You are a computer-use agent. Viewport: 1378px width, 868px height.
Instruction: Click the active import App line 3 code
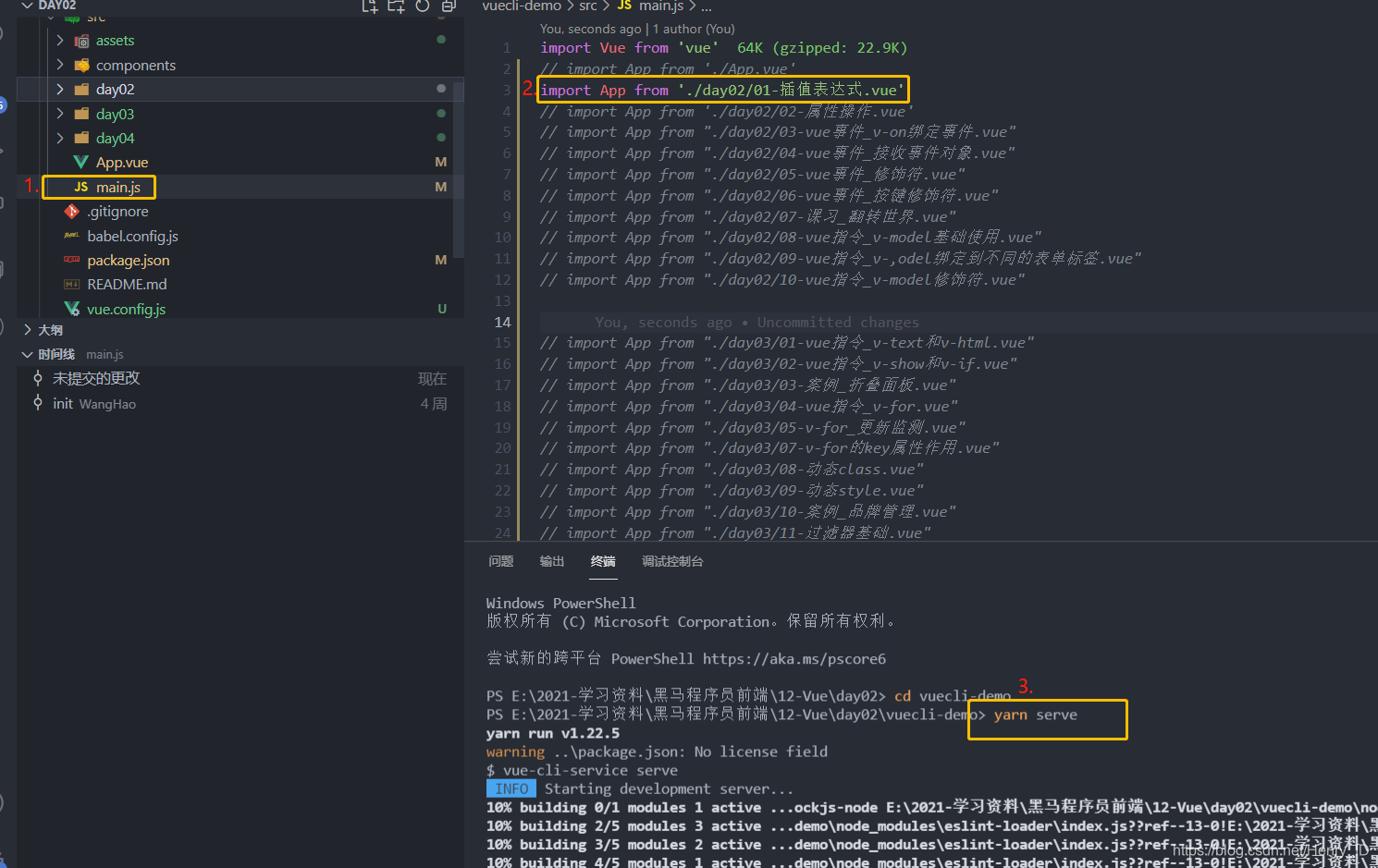coord(723,90)
